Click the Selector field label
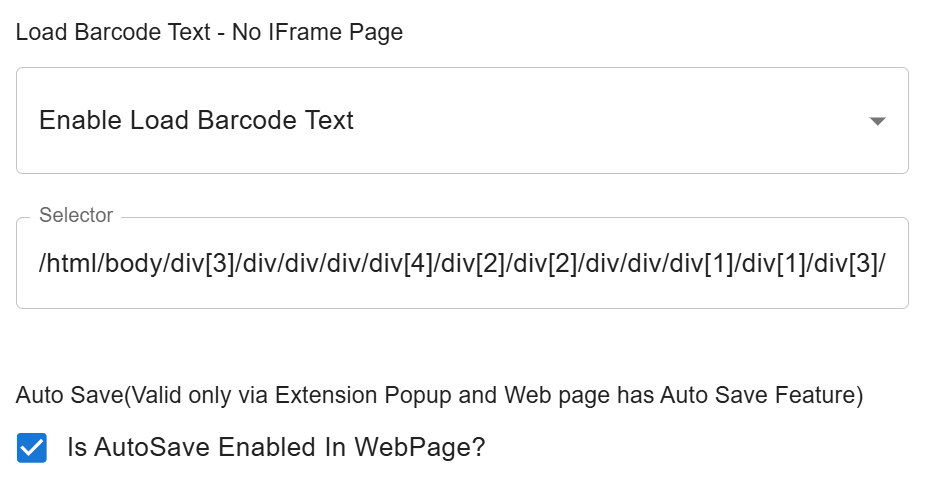The height and width of the screenshot is (493, 929). (x=76, y=215)
